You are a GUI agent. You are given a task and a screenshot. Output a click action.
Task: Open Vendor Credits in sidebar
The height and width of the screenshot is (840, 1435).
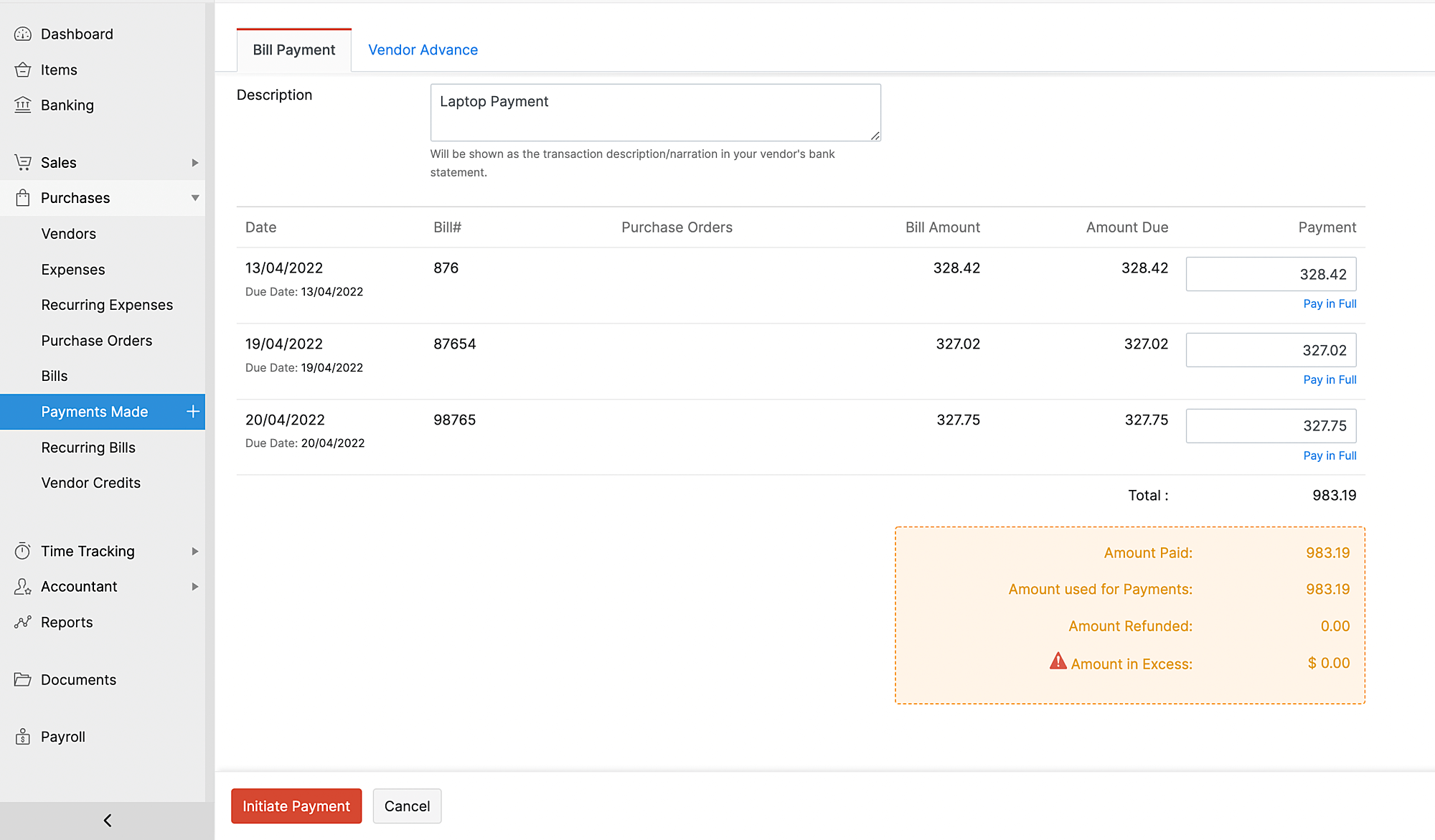click(x=90, y=483)
